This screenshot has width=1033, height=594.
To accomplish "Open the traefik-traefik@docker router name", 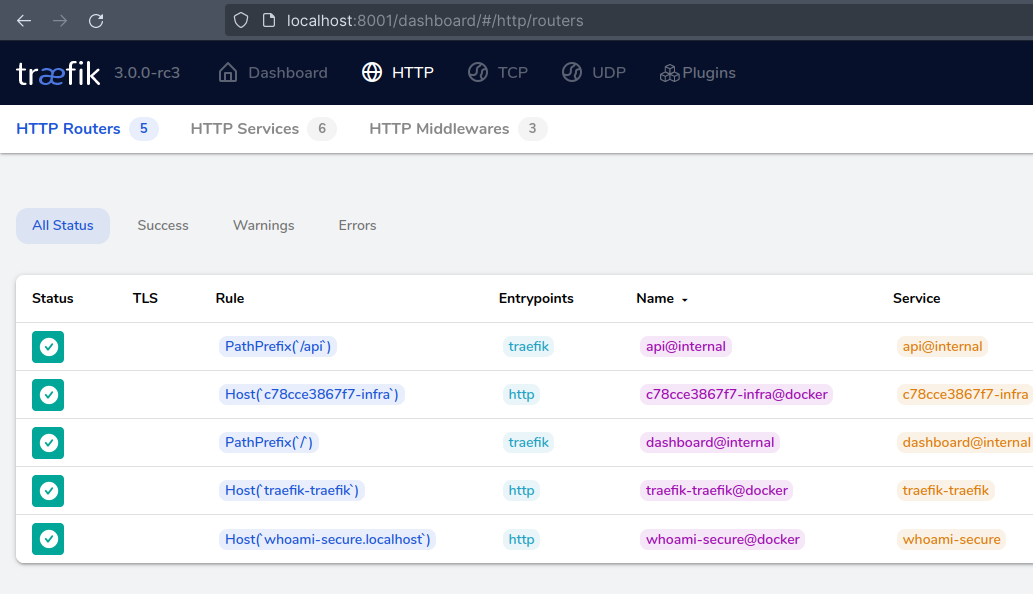I will pos(716,491).
